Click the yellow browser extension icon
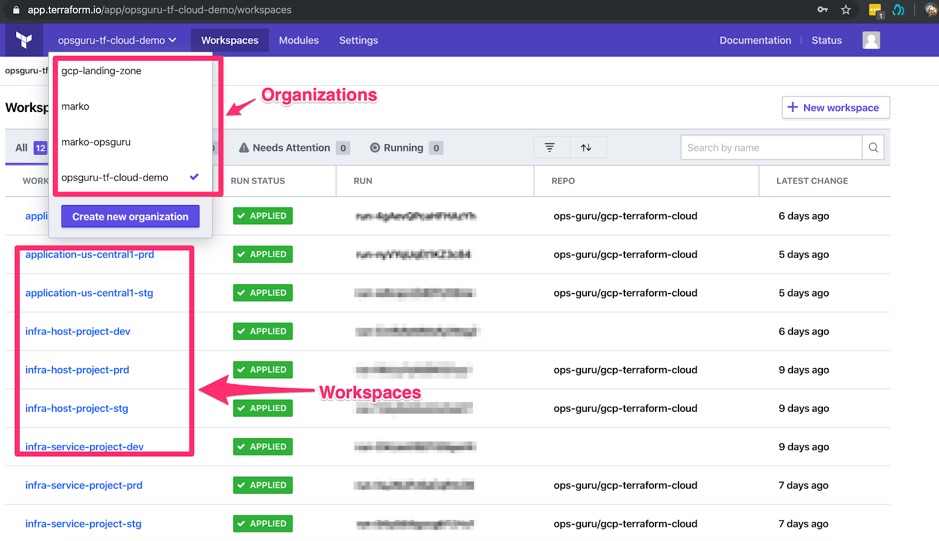Viewport: 939px width, 541px height. [x=875, y=10]
